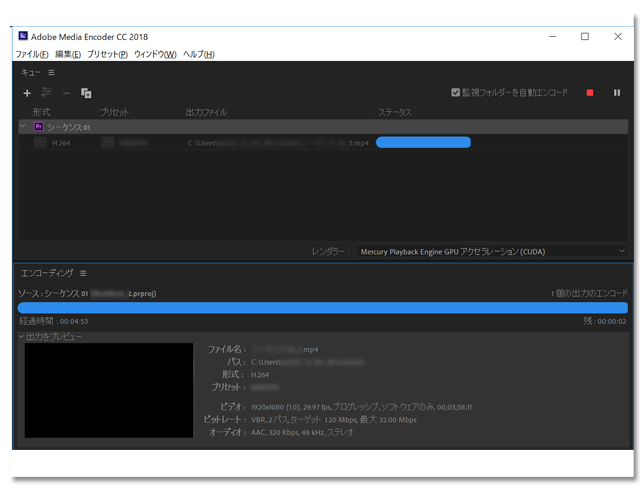Image resolution: width=644 pixels, height=488 pixels.
Task: Close the Adobe Media Encoder window
Action: pyautogui.click(x=618, y=37)
